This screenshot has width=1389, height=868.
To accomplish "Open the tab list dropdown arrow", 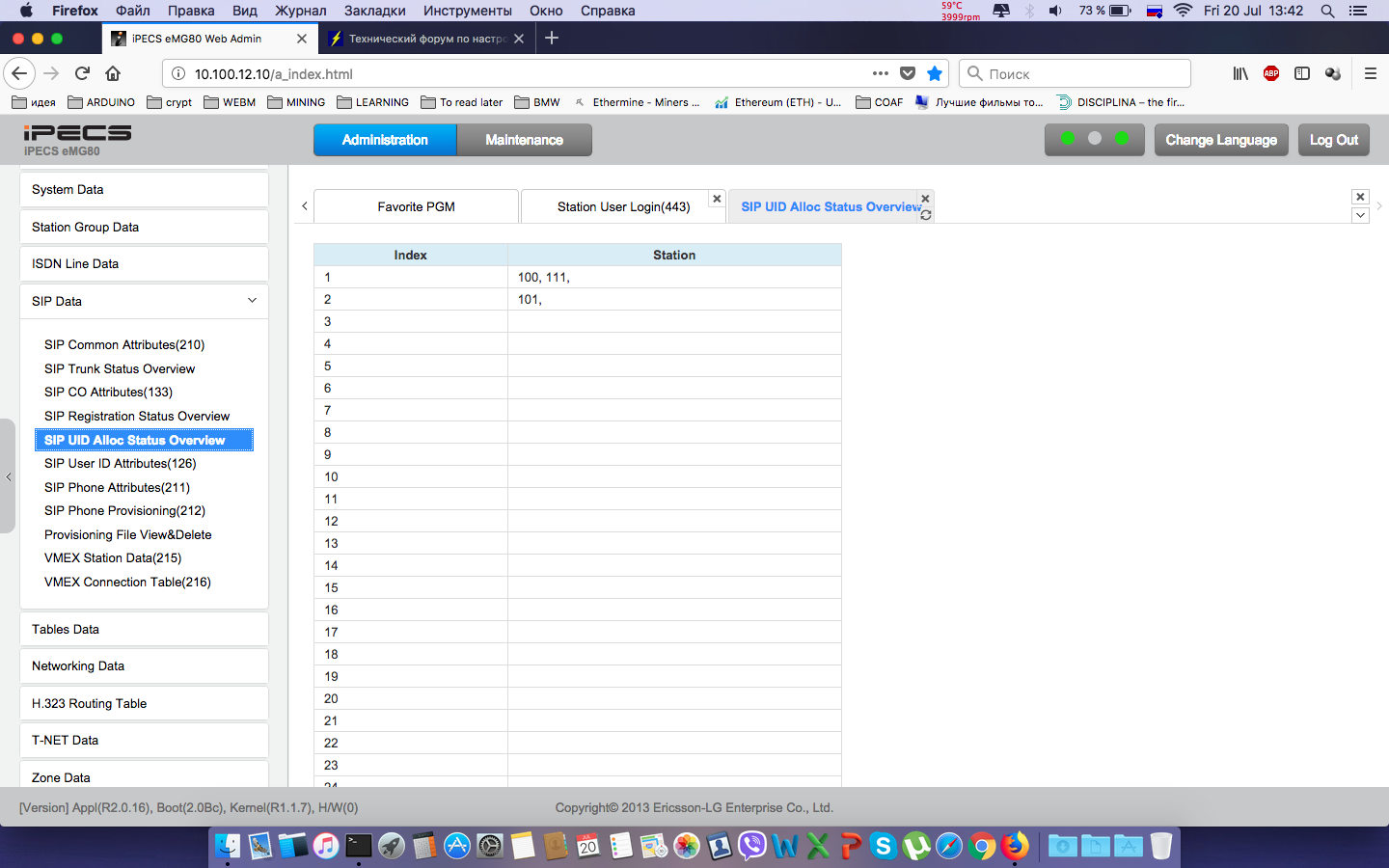I will click(x=1360, y=215).
